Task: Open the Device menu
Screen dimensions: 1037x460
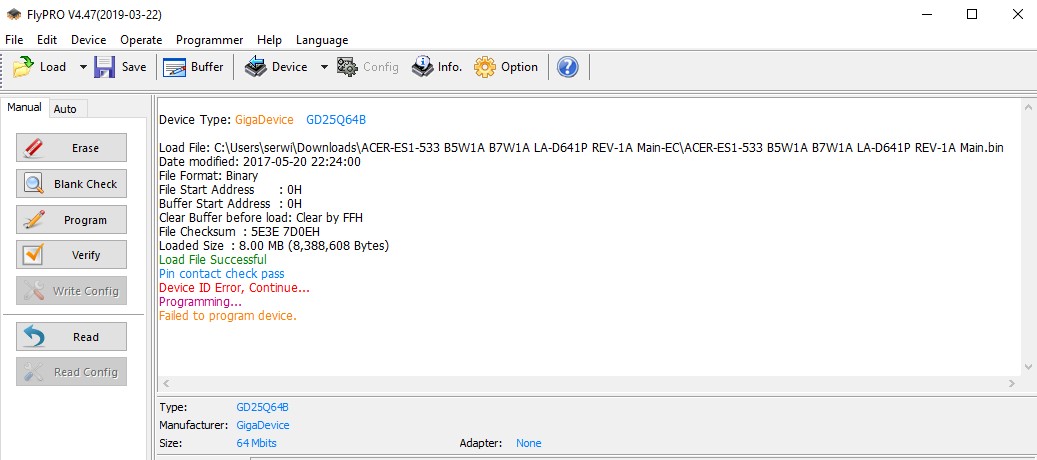Action: (x=89, y=40)
